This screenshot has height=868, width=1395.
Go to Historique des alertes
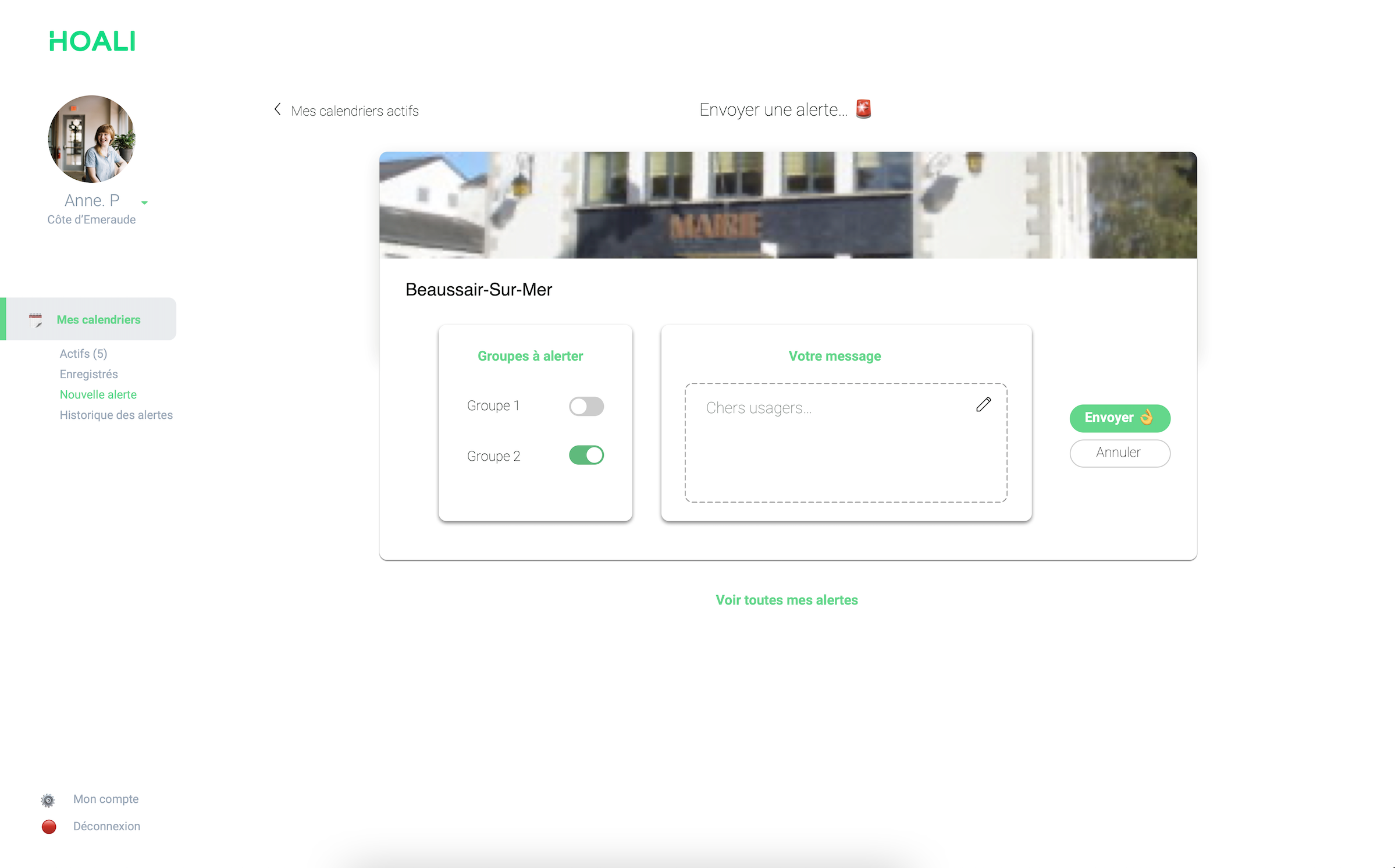click(x=116, y=415)
